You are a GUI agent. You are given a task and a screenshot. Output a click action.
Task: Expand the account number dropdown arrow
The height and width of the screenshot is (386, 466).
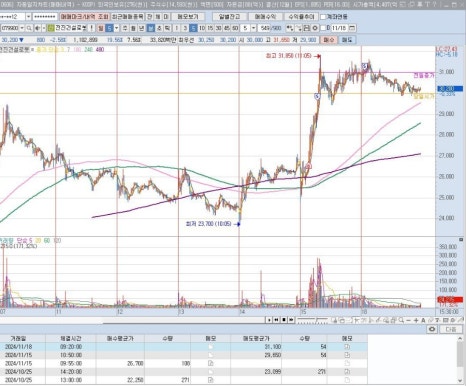click(28, 17)
